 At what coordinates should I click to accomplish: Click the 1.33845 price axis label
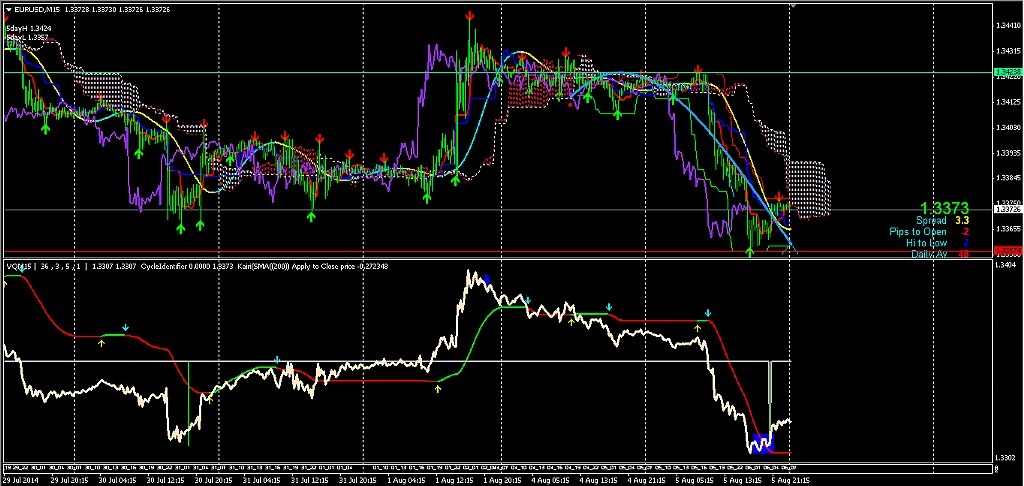(1006, 178)
